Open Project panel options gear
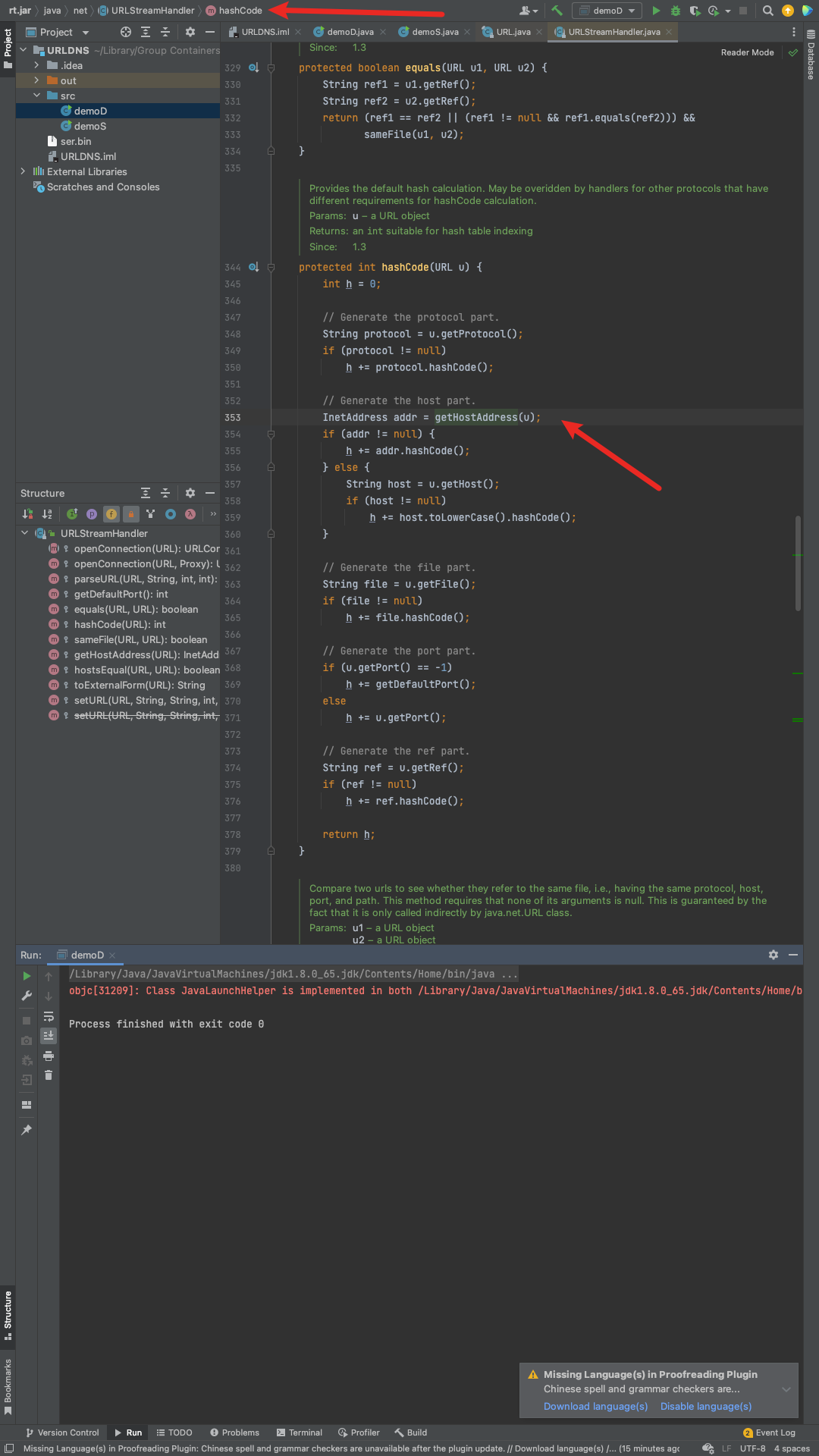This screenshot has height=1456, width=819. (190, 32)
